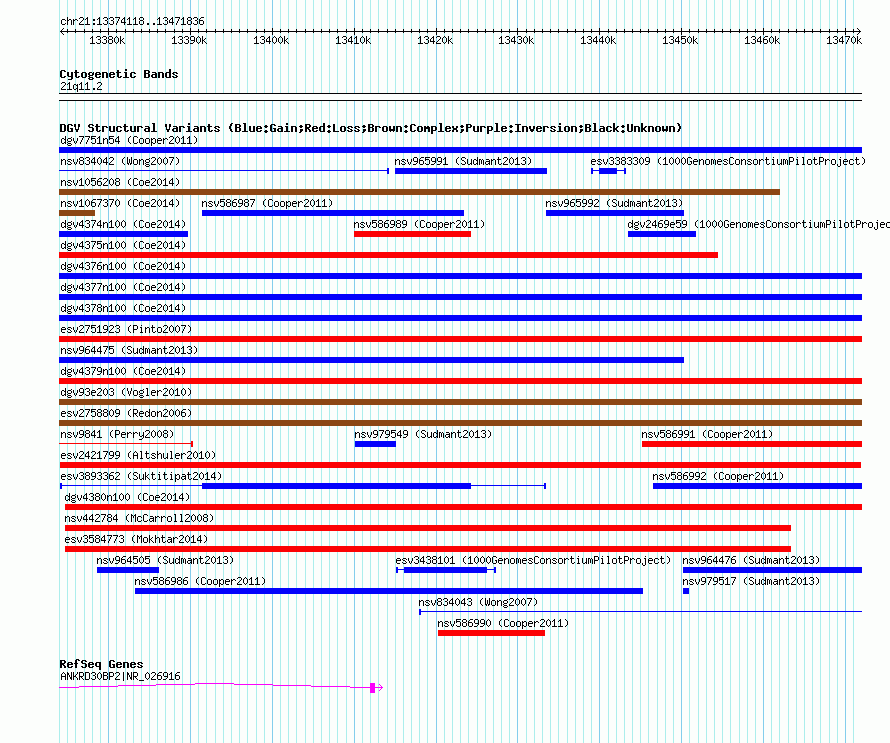
Task: Open nsv442784 (McCarroll2008) label
Action: (139, 518)
